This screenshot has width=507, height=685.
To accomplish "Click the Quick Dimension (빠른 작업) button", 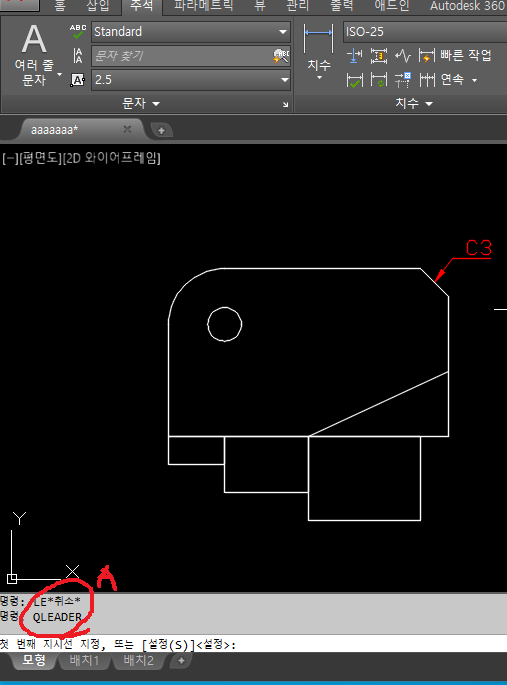I will tap(455, 55).
